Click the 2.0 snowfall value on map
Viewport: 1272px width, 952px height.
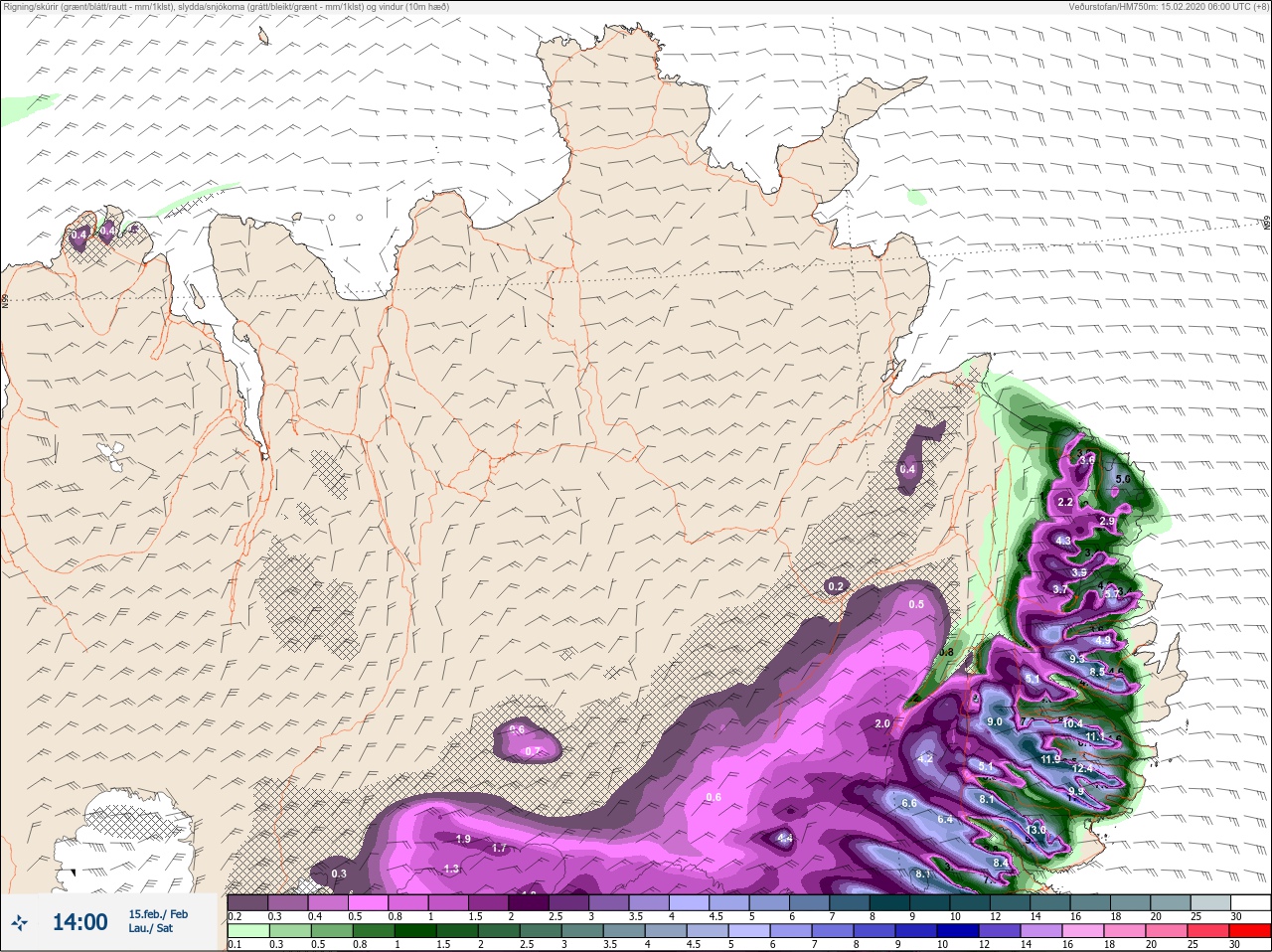882,723
